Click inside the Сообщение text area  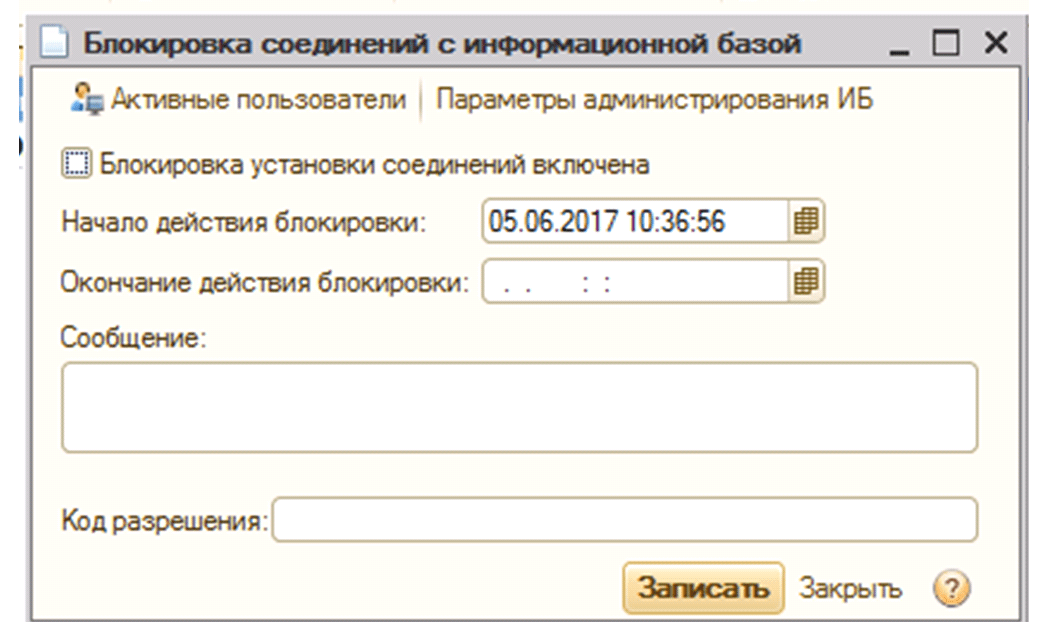(x=519, y=407)
